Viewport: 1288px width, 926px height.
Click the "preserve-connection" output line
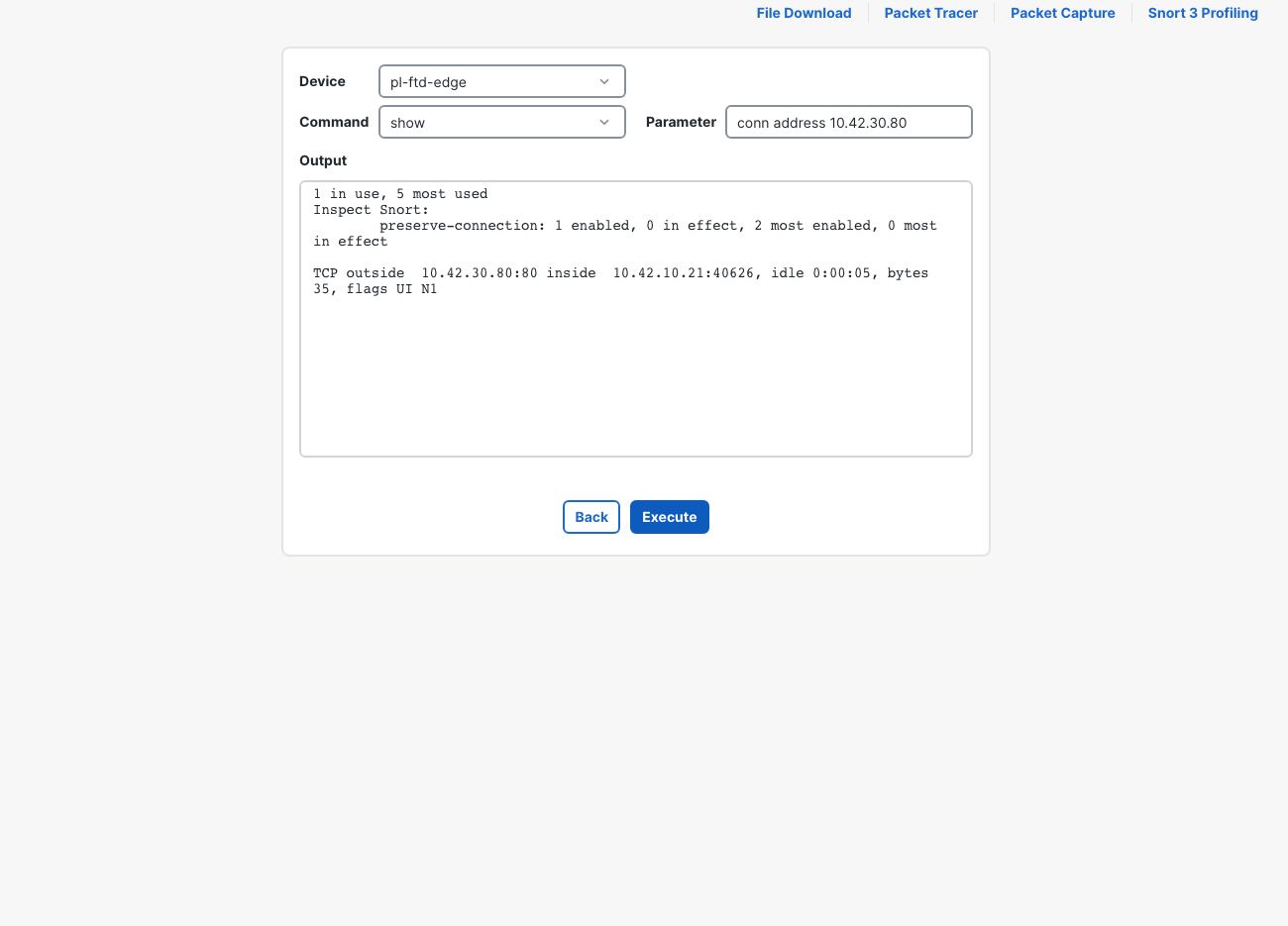pos(658,226)
